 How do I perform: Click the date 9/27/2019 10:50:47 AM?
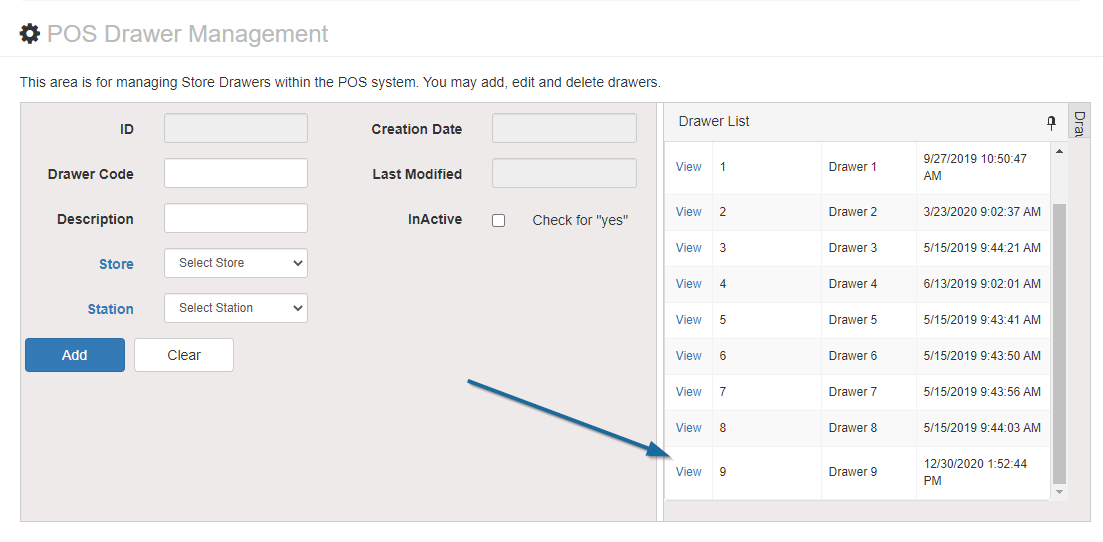coord(974,168)
